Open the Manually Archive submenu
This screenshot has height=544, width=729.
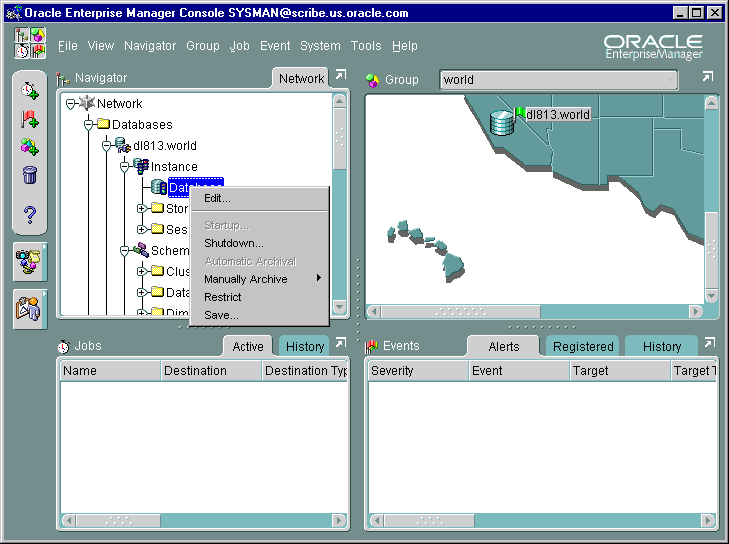(x=259, y=279)
